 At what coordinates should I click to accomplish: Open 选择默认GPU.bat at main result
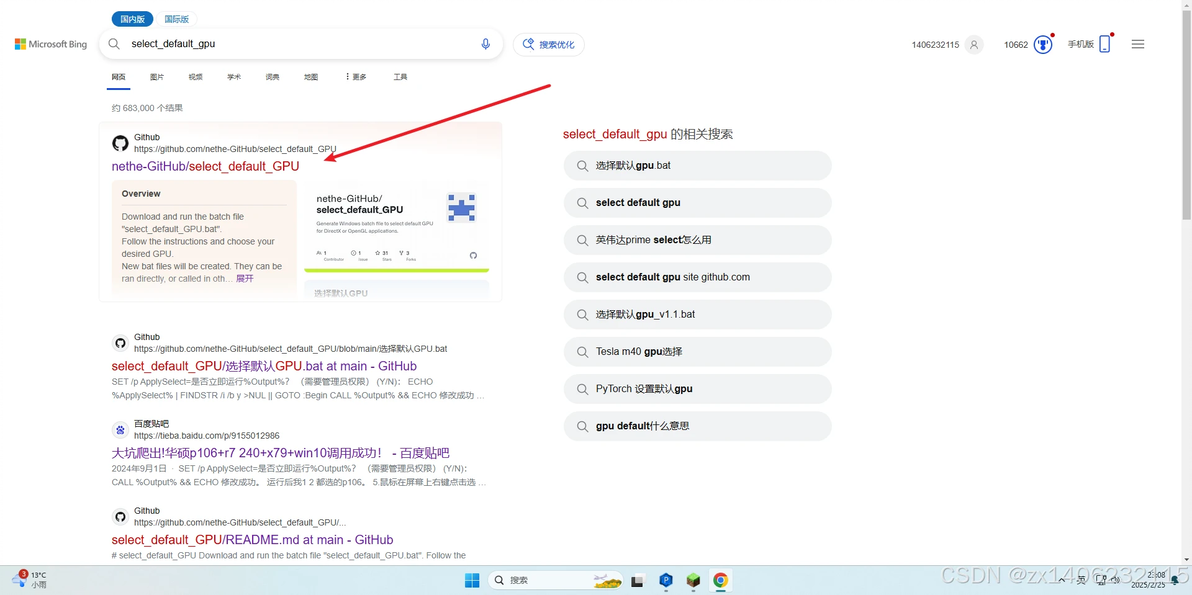tap(264, 366)
